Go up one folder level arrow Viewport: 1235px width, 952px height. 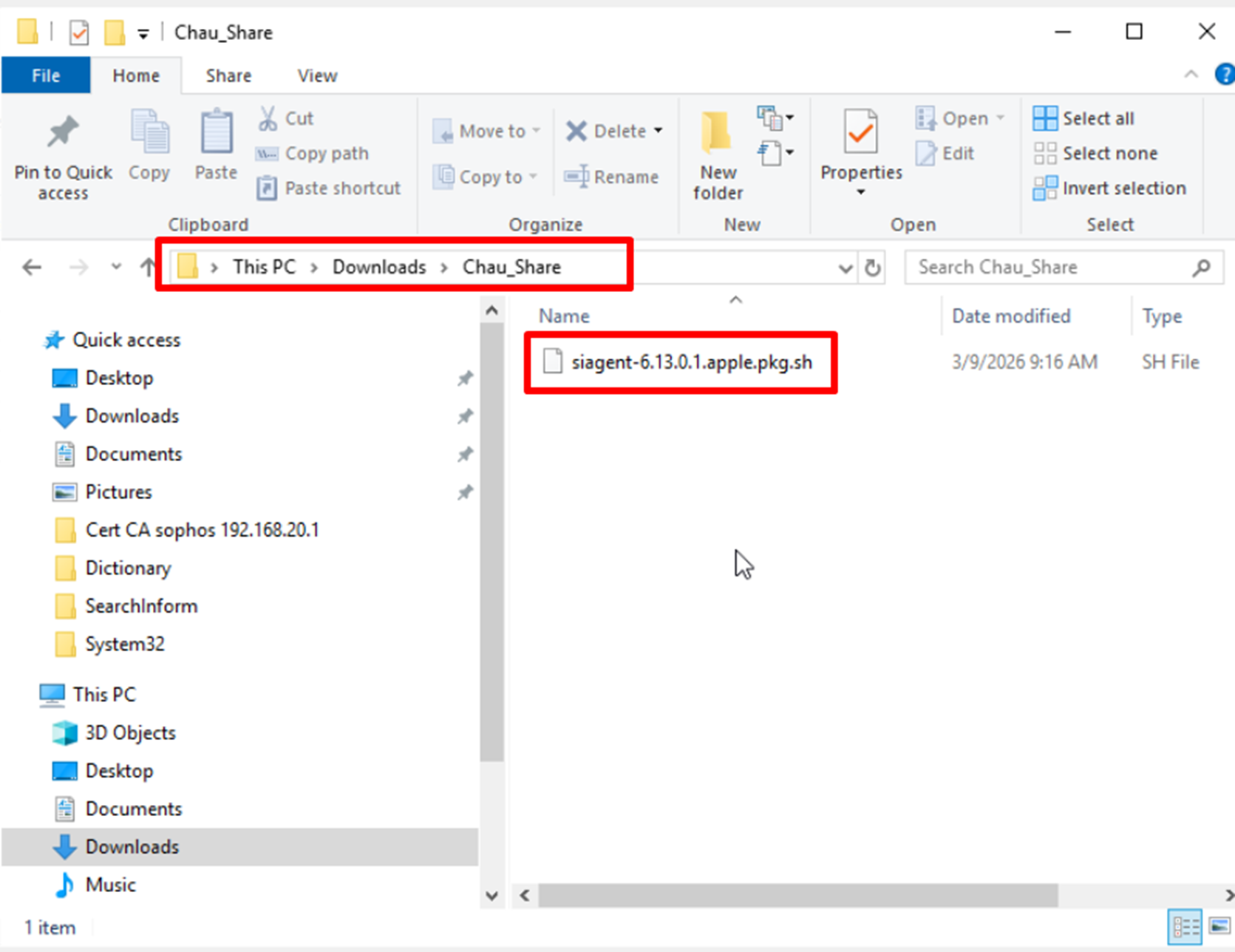(x=148, y=267)
